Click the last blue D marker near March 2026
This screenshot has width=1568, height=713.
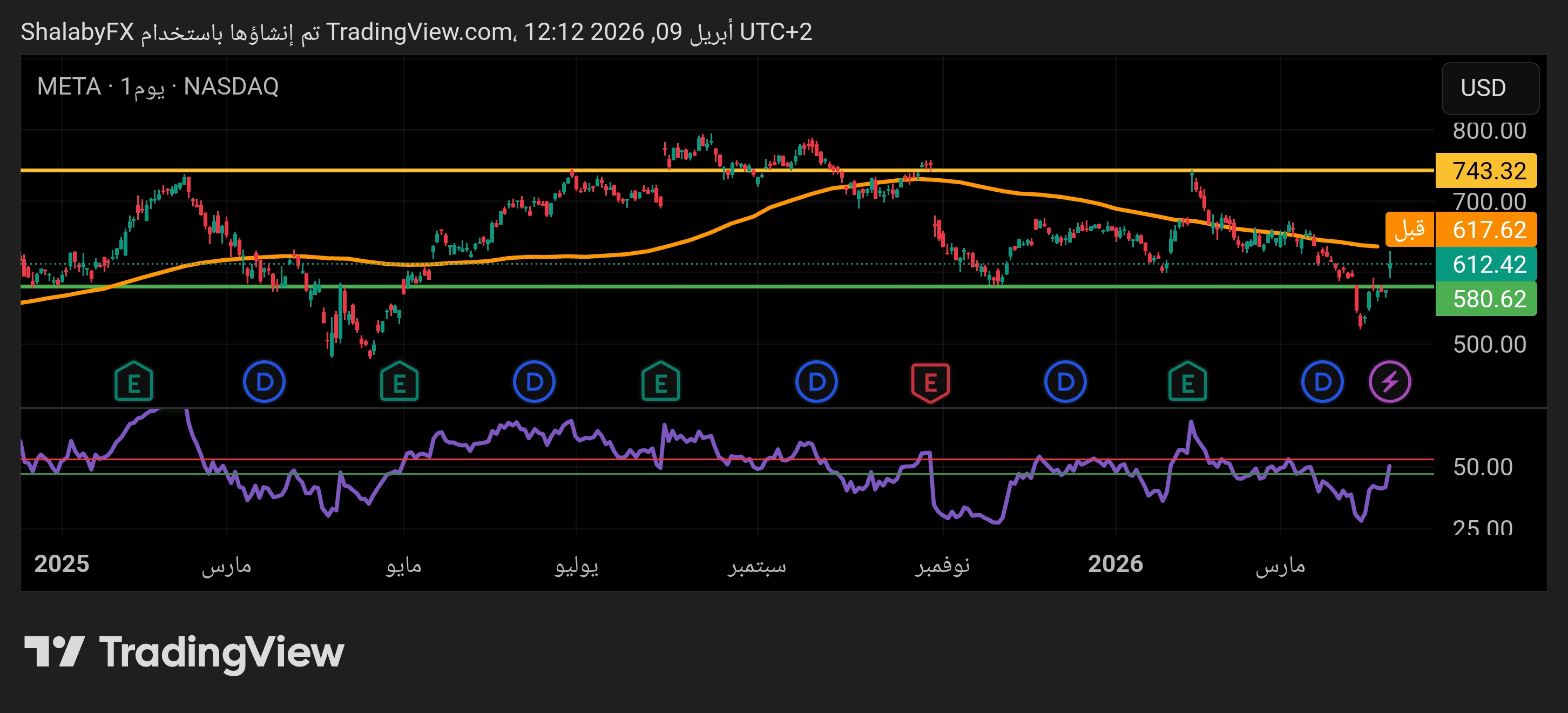click(1322, 382)
